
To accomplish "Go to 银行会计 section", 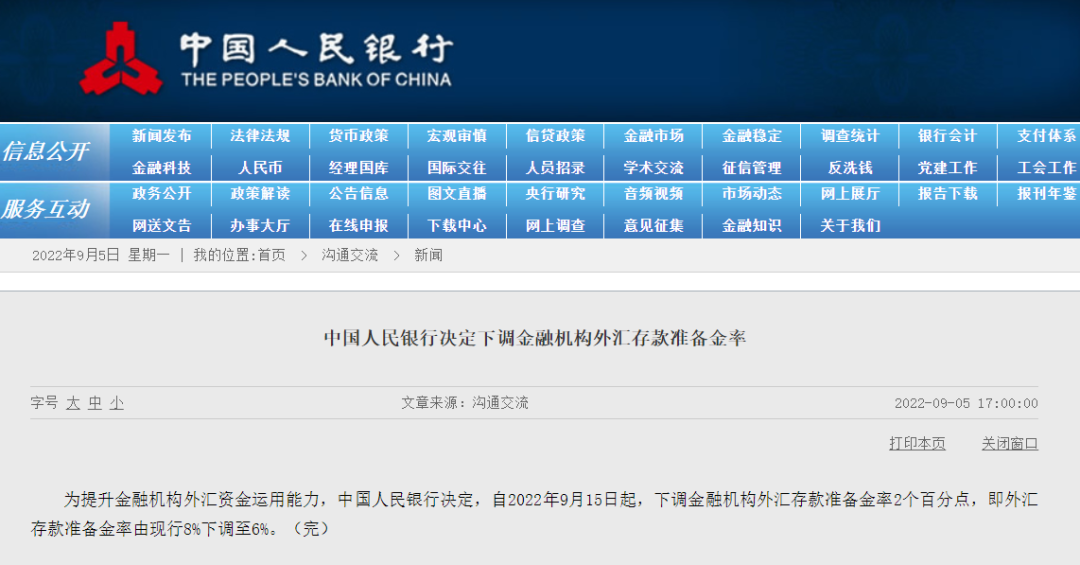I will tap(948, 136).
